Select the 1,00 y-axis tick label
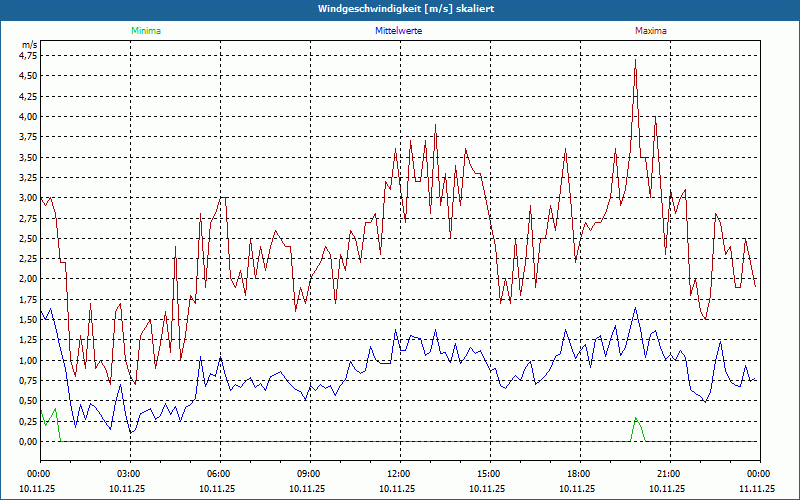 click(x=27, y=360)
